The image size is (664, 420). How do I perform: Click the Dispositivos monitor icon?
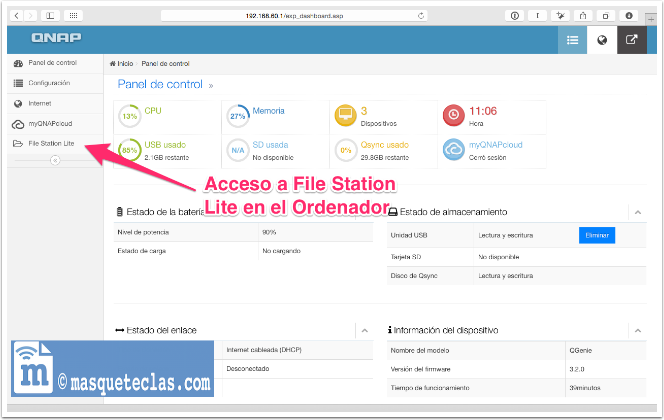345,116
